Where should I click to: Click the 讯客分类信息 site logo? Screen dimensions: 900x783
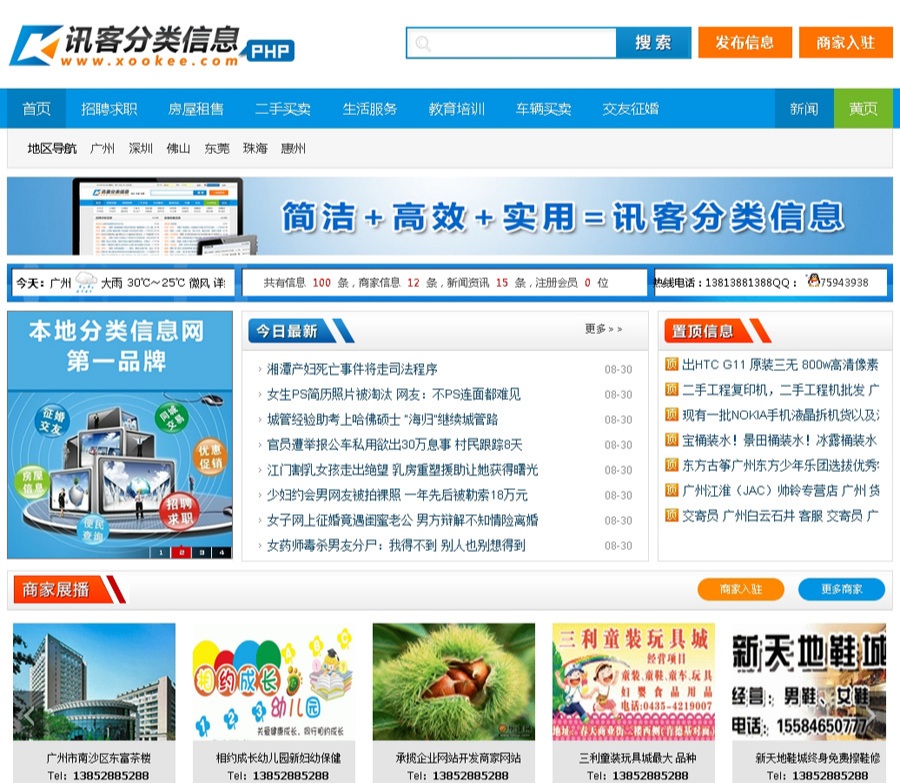[x=150, y=46]
